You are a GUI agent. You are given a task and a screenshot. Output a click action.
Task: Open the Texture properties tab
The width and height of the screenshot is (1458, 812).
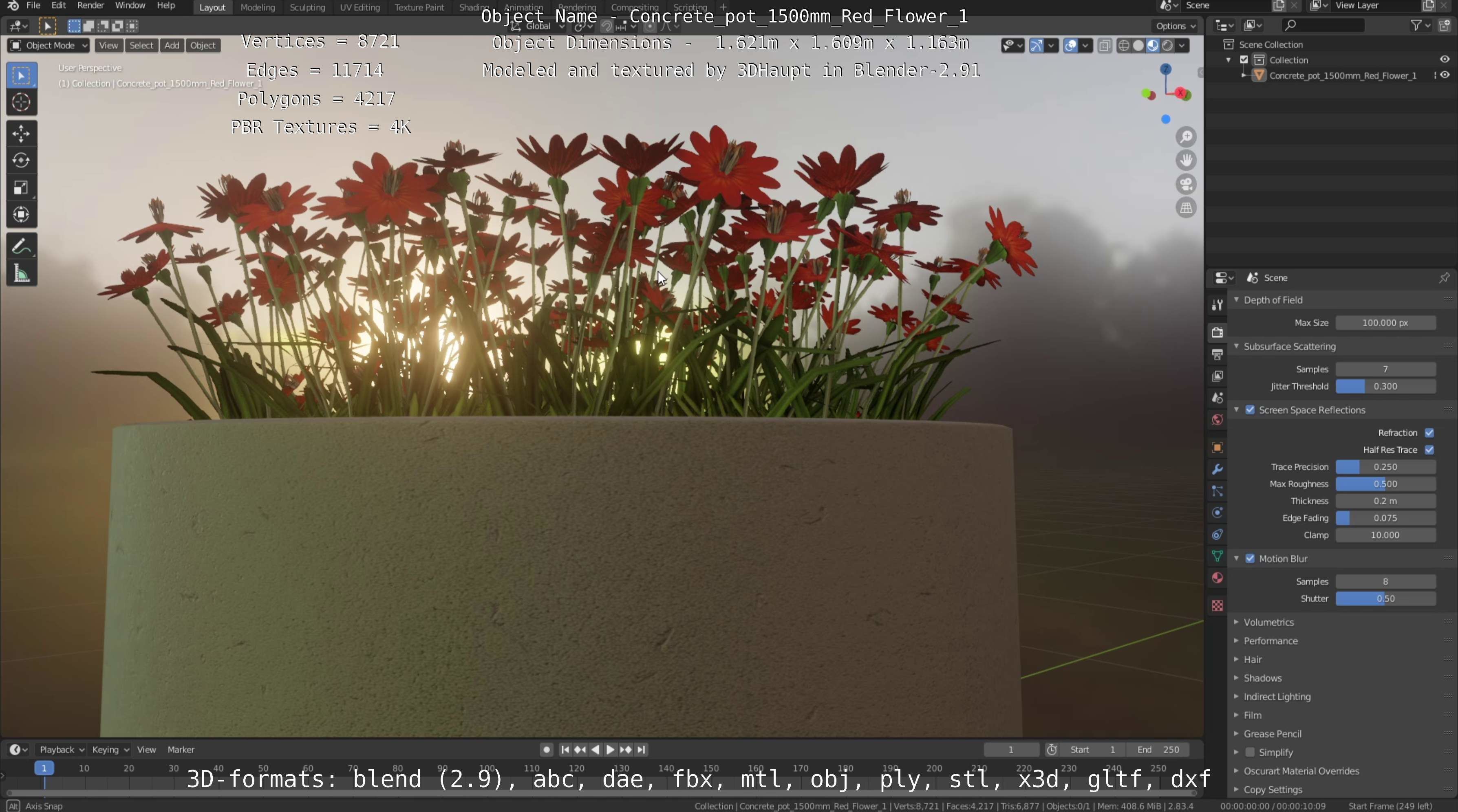pos(1218,605)
